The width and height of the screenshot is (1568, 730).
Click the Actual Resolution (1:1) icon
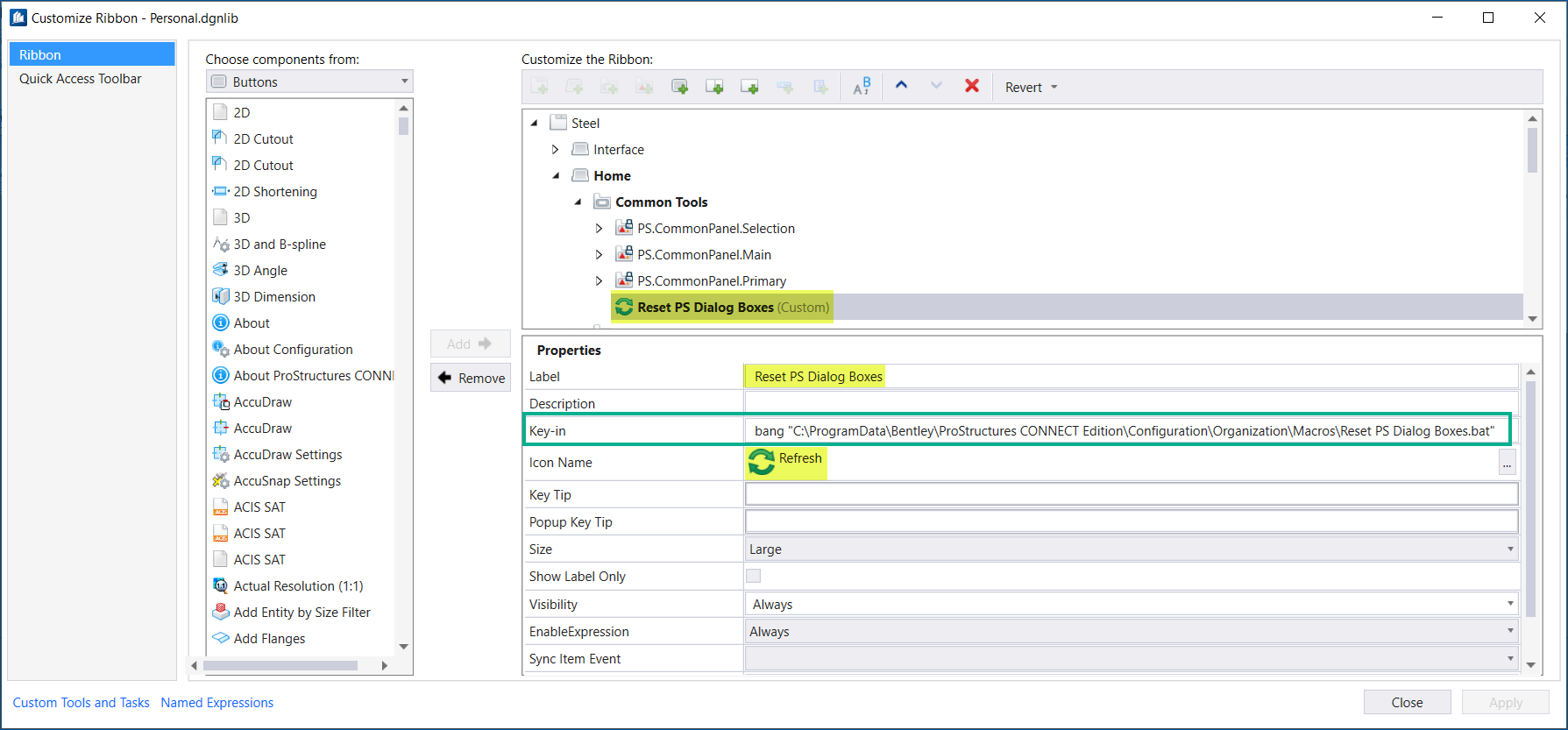[x=221, y=585]
